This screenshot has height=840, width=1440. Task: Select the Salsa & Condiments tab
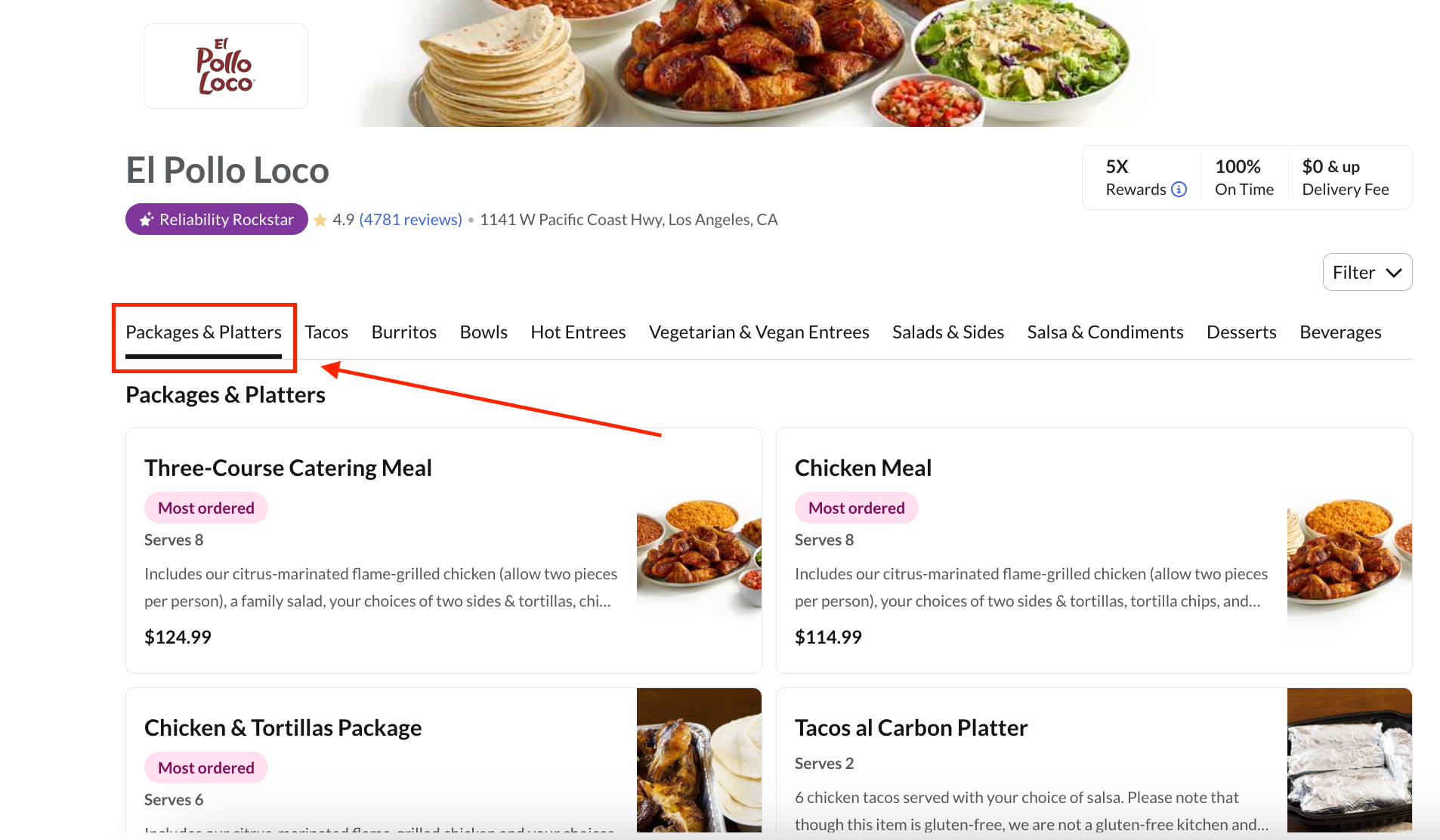pos(1105,332)
